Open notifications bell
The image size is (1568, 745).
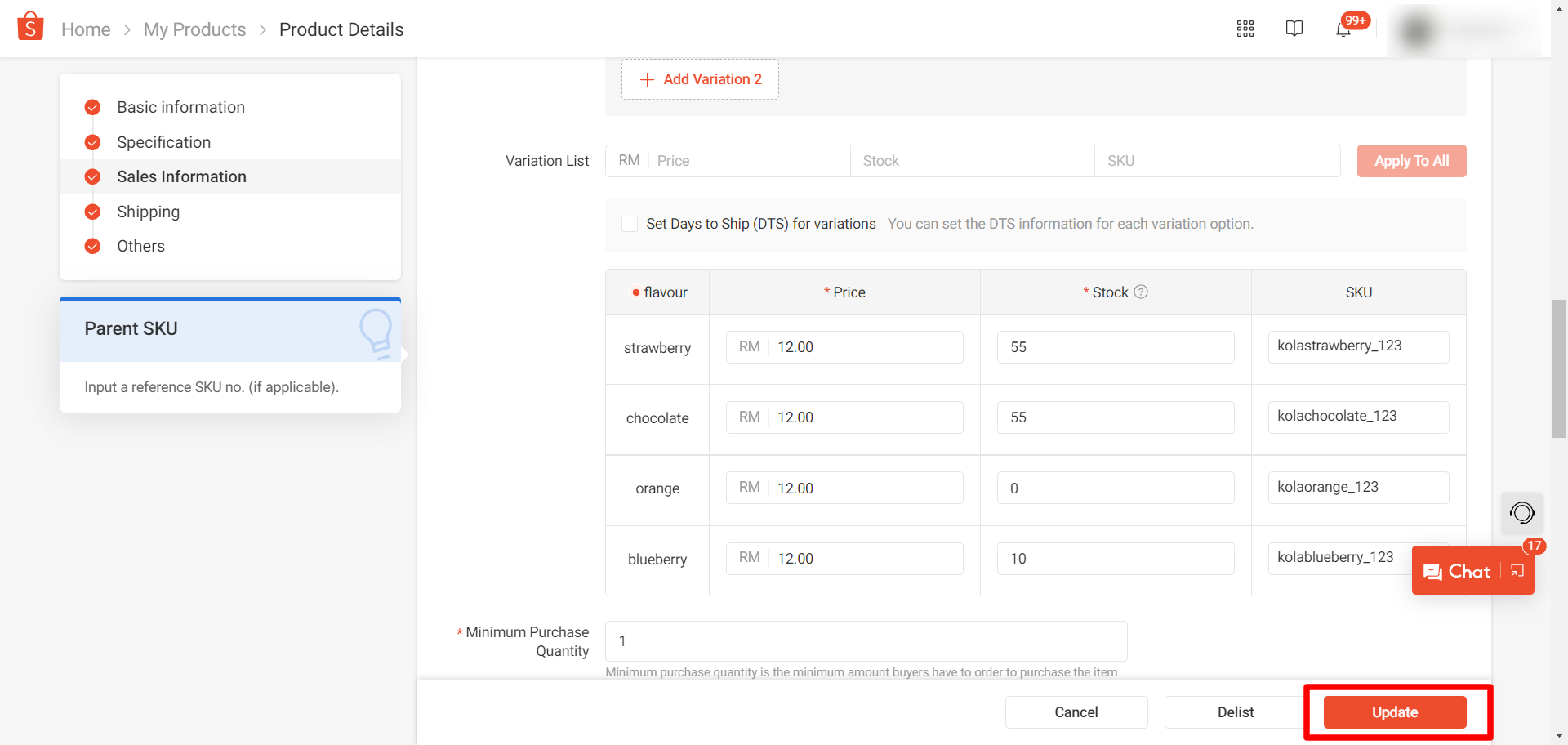pos(1343,30)
